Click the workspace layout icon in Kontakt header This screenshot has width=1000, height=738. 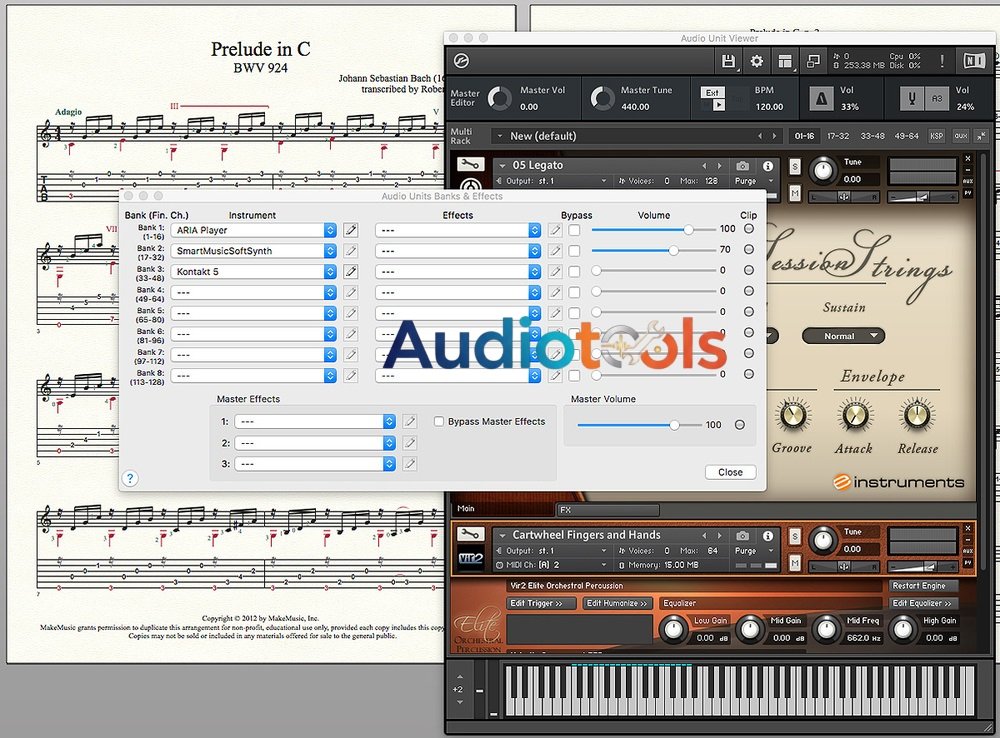coord(784,61)
